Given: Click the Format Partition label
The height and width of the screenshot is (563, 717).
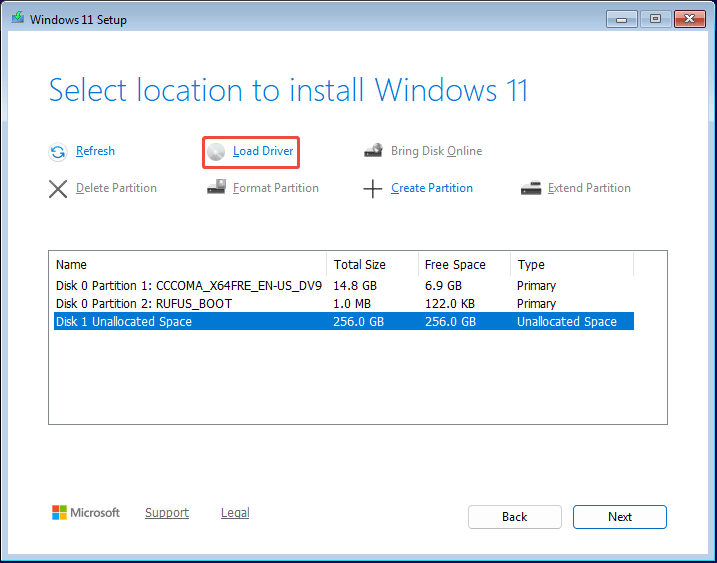Looking at the screenshot, I should [x=276, y=188].
